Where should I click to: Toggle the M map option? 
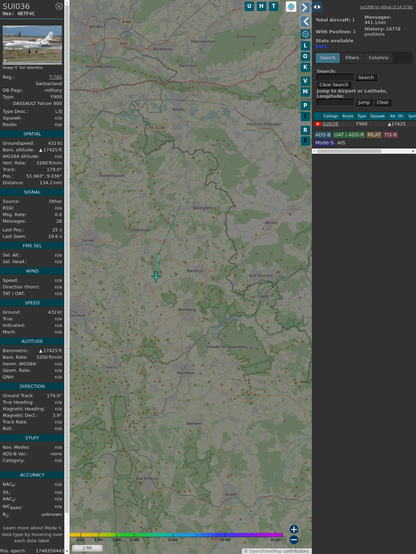point(305,92)
